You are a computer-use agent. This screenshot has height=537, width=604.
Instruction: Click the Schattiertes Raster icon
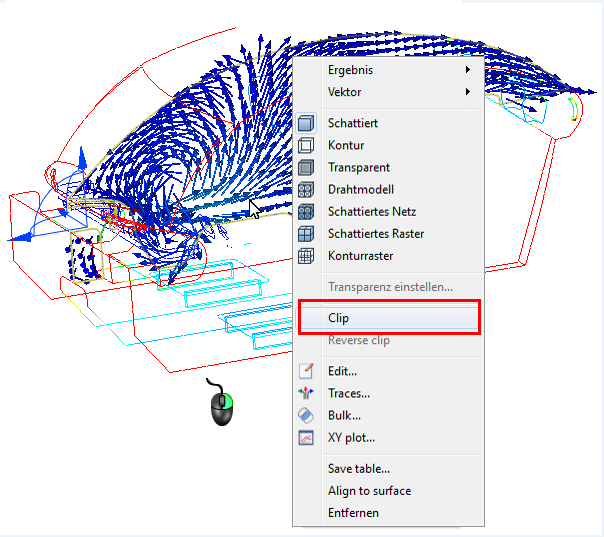306,234
